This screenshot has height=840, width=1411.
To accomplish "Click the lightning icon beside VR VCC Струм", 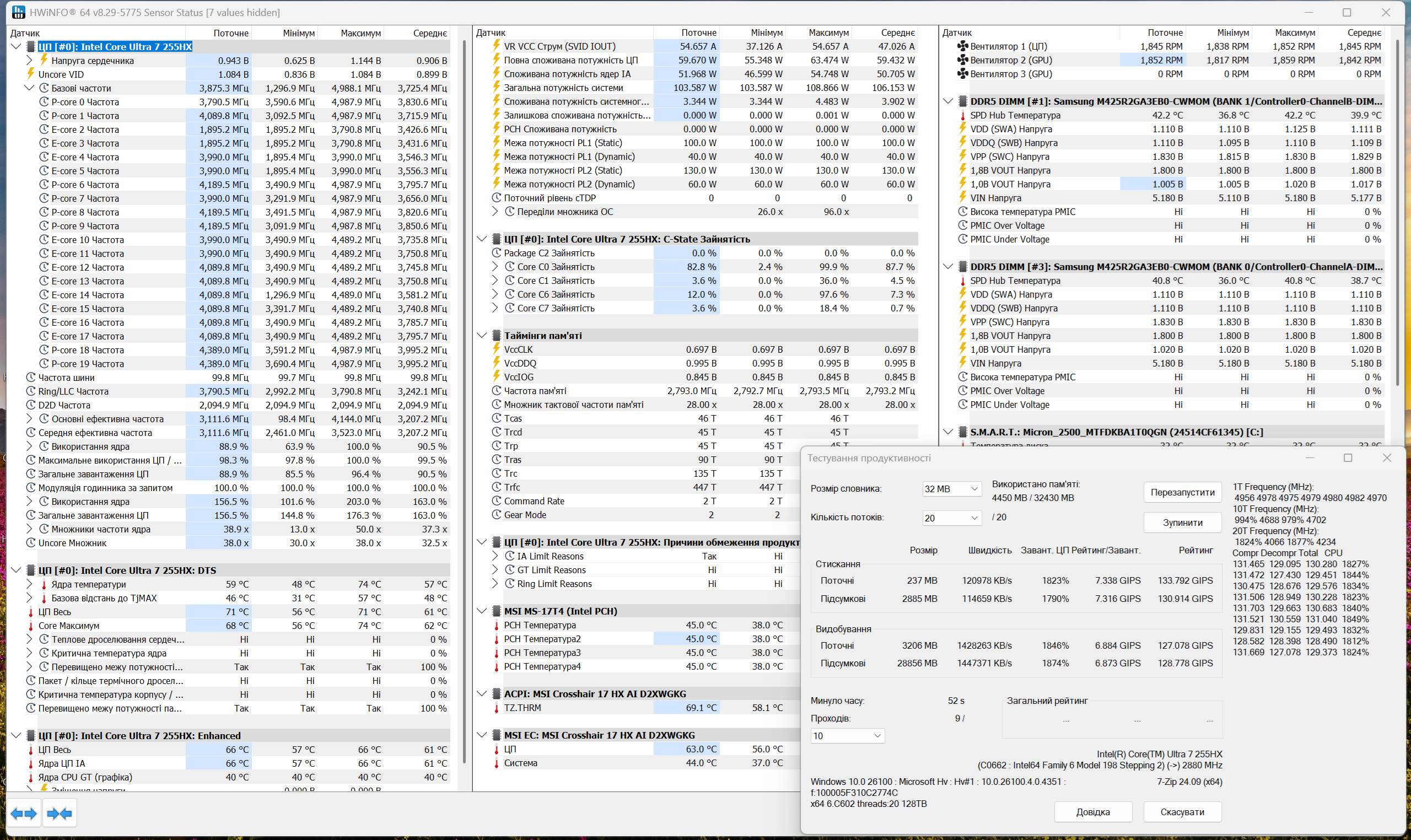I will coord(497,46).
